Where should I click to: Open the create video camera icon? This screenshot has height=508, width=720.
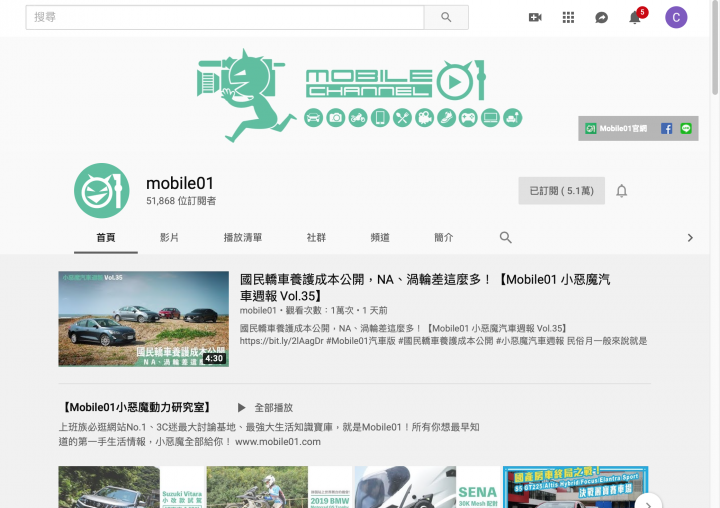(535, 17)
